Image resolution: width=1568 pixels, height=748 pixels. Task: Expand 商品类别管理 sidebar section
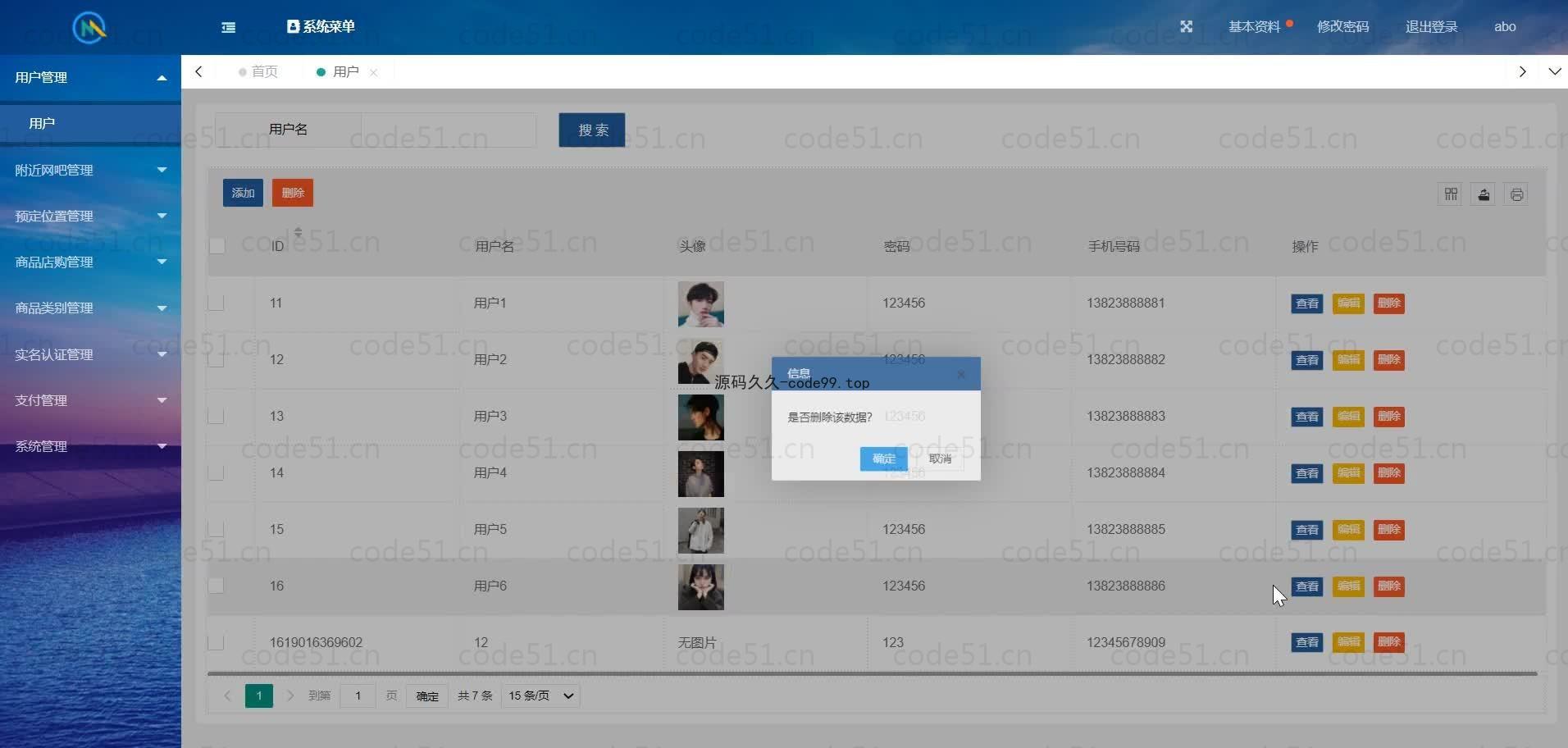coord(90,308)
